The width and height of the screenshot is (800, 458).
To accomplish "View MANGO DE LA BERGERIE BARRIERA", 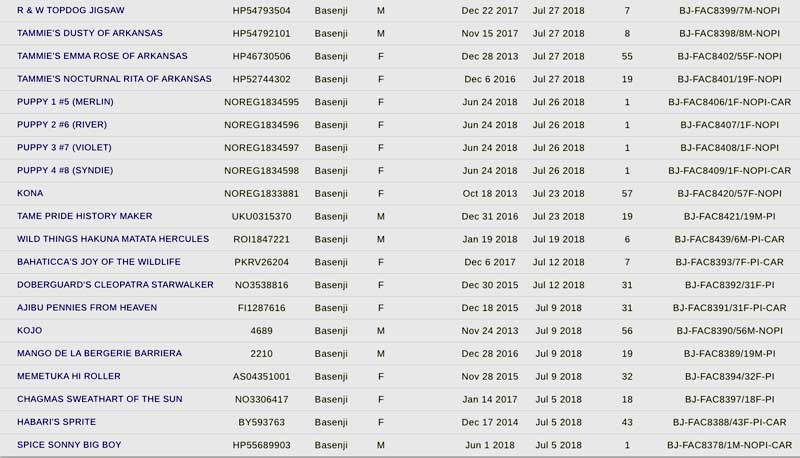I will [x=100, y=353].
